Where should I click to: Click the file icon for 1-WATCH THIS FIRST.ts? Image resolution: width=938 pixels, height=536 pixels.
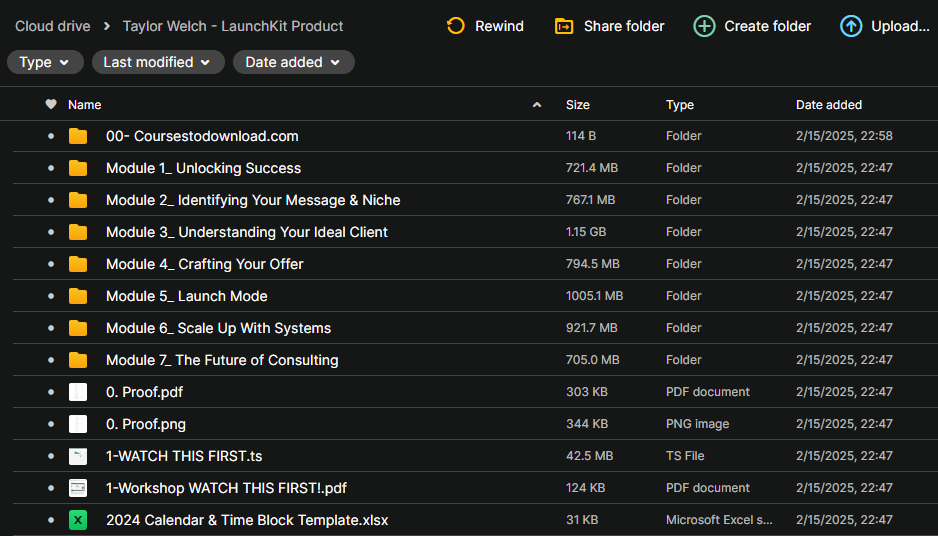[78, 456]
